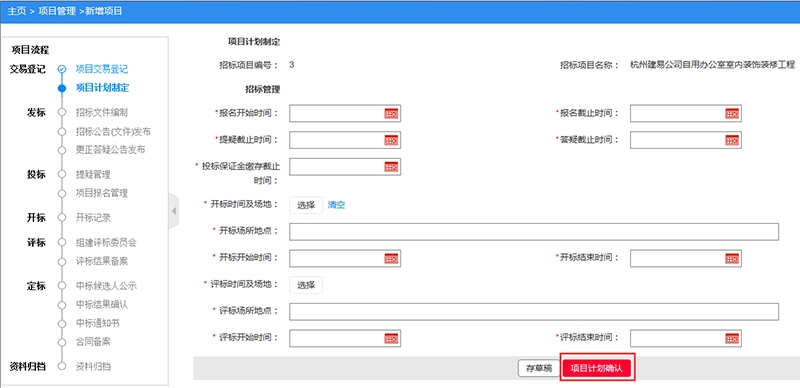Open 招标文件编制 step label
800x388 pixels.
[x=102, y=112]
